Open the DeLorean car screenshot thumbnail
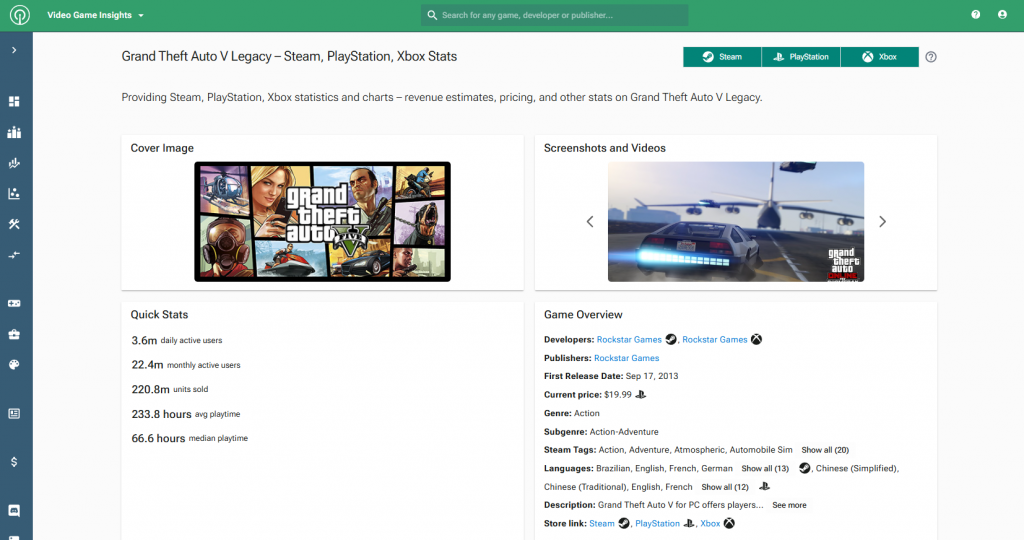This screenshot has width=1024, height=540. [x=736, y=221]
